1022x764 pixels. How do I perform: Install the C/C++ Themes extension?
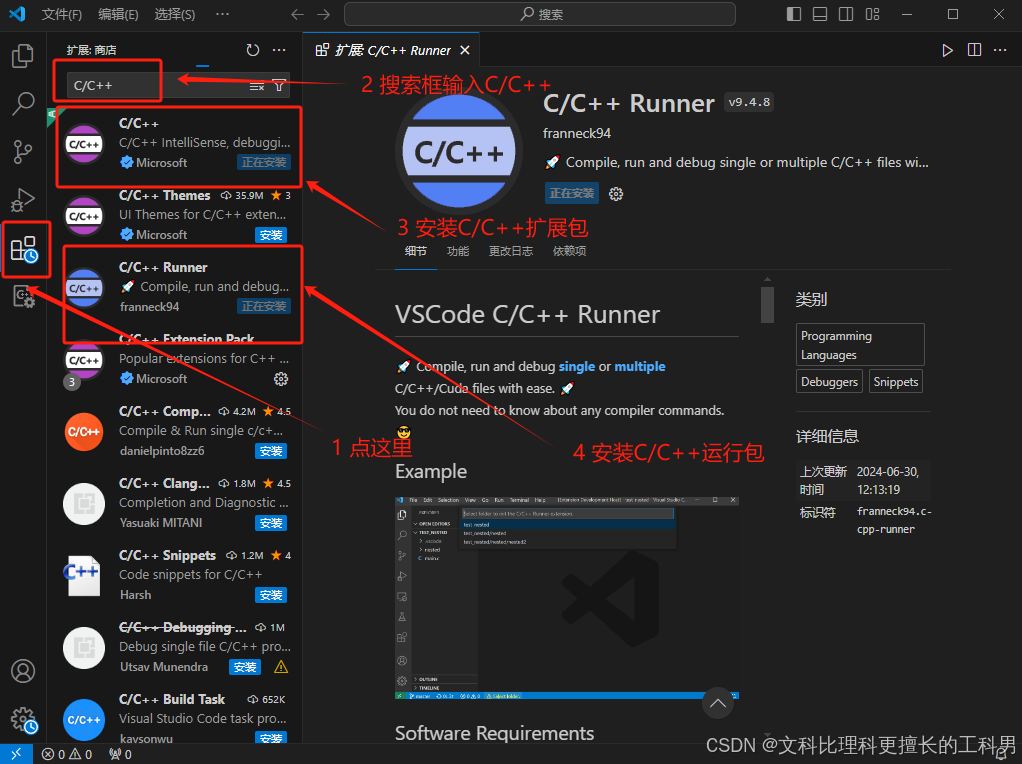[x=271, y=235]
